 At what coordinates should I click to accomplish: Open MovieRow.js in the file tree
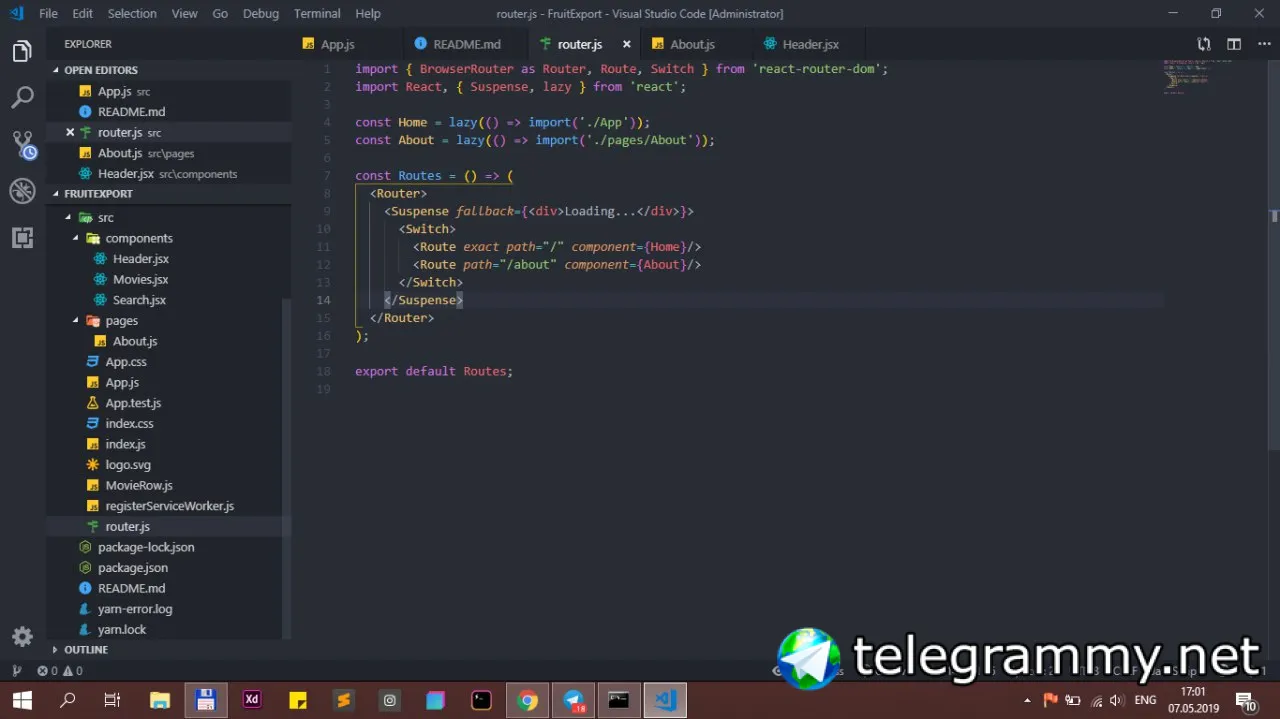coord(139,485)
